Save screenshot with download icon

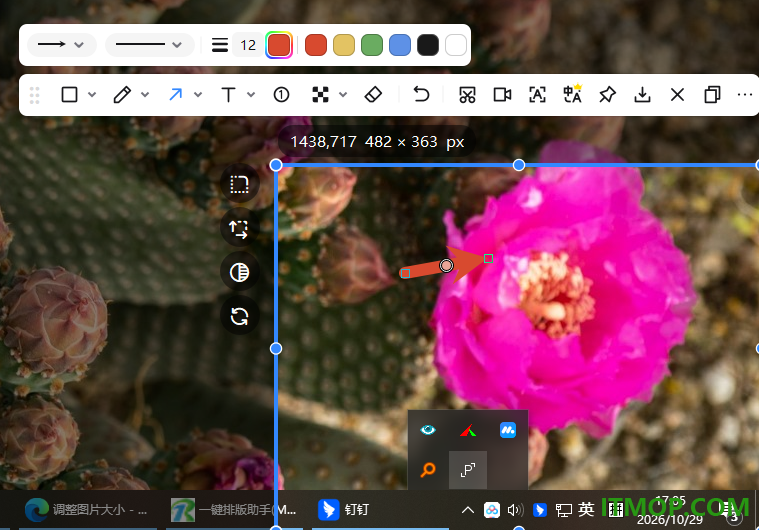[642, 95]
